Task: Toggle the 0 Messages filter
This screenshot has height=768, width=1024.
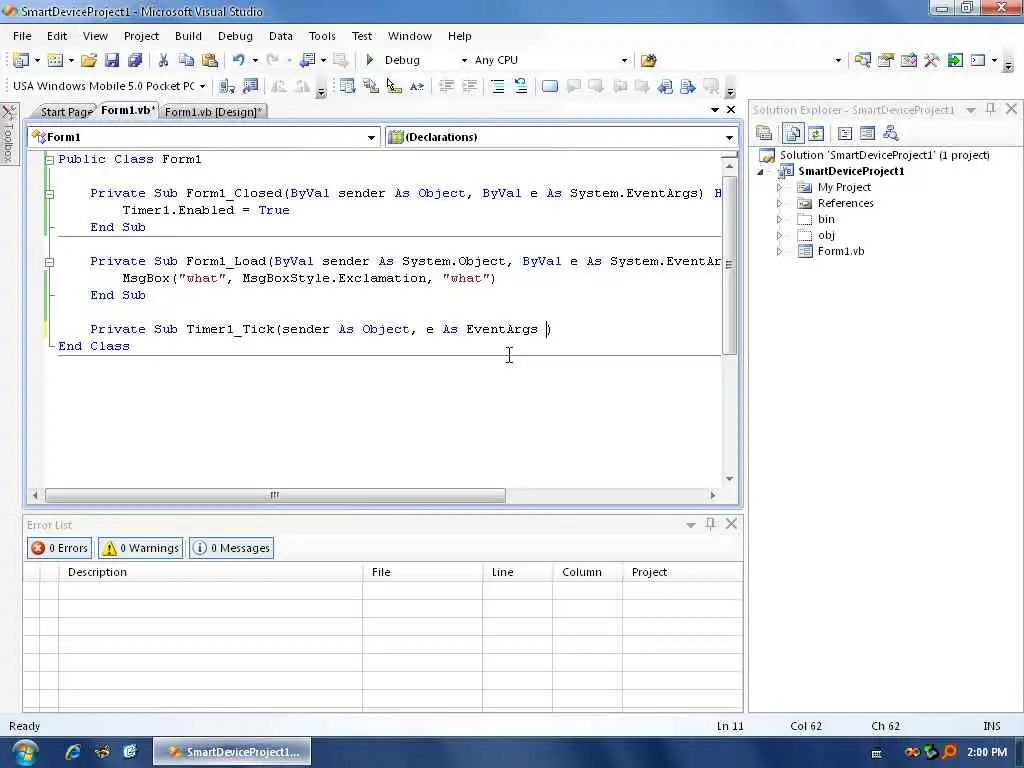Action: (x=231, y=548)
